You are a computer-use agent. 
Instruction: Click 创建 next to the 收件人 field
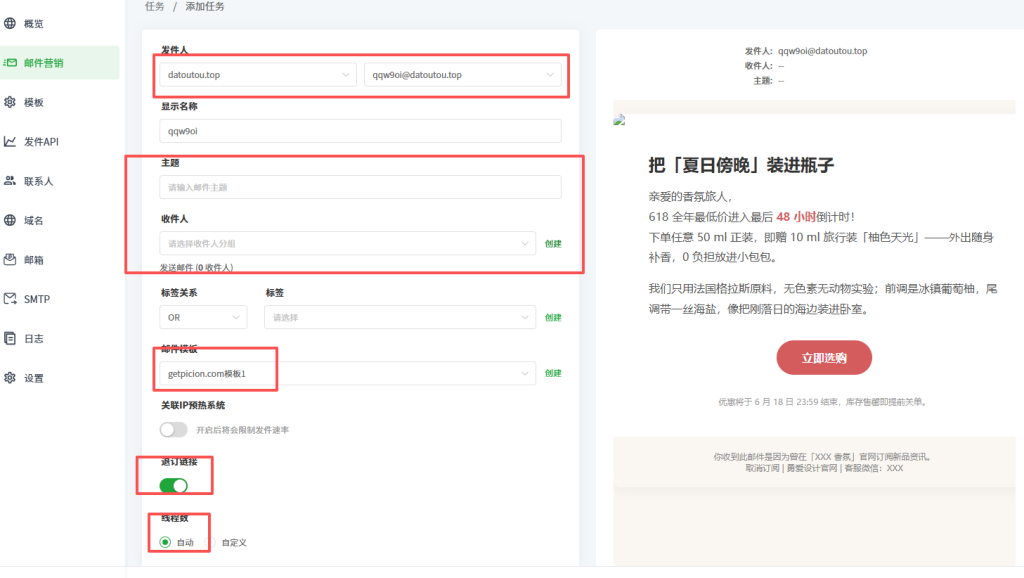pyautogui.click(x=553, y=242)
